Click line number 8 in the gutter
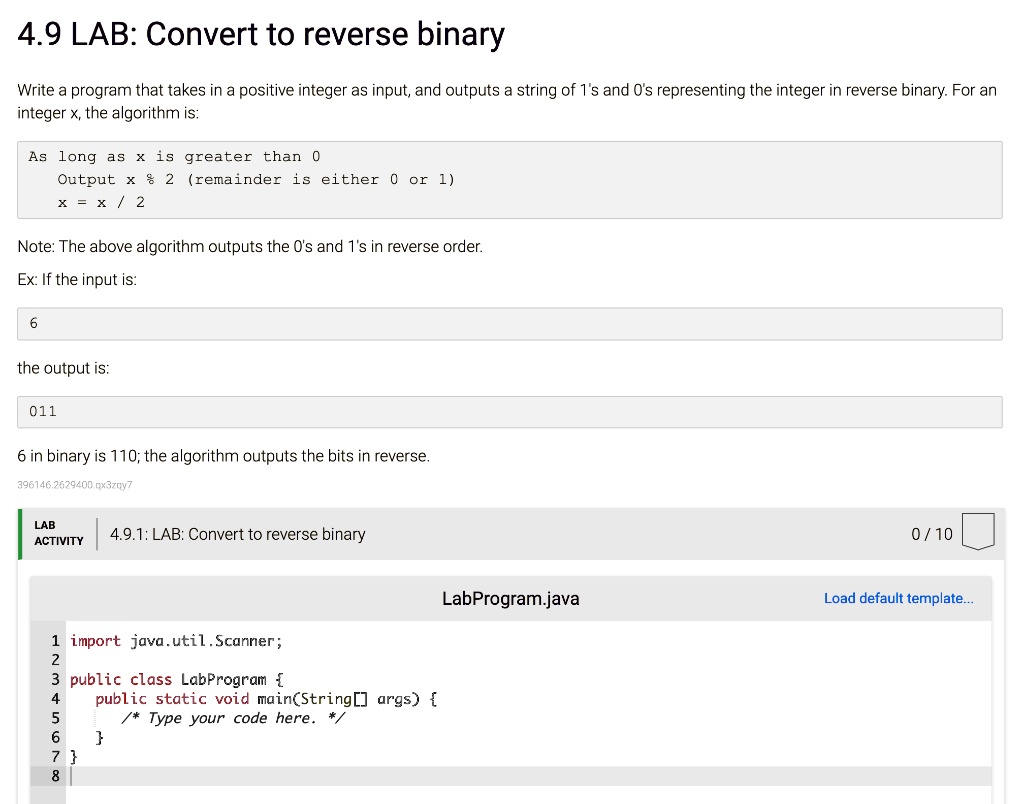The height and width of the screenshot is (804, 1024). pyautogui.click(x=55, y=776)
